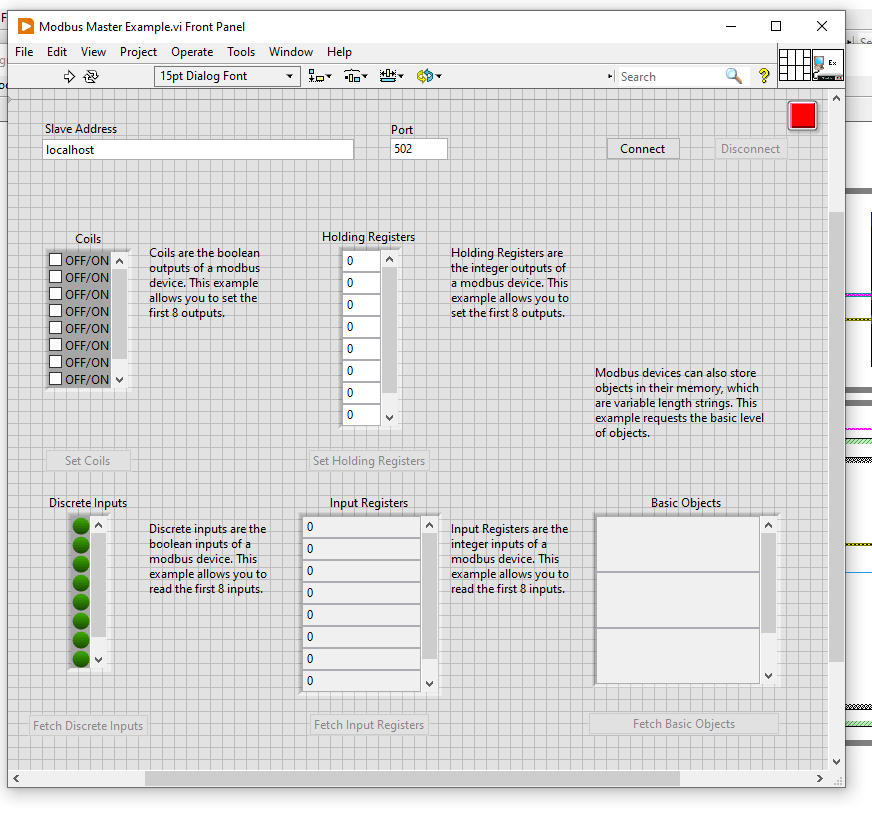Viewport: 872px width, 813px height.
Task: Show Context Help via question mark icon
Action: [764, 76]
